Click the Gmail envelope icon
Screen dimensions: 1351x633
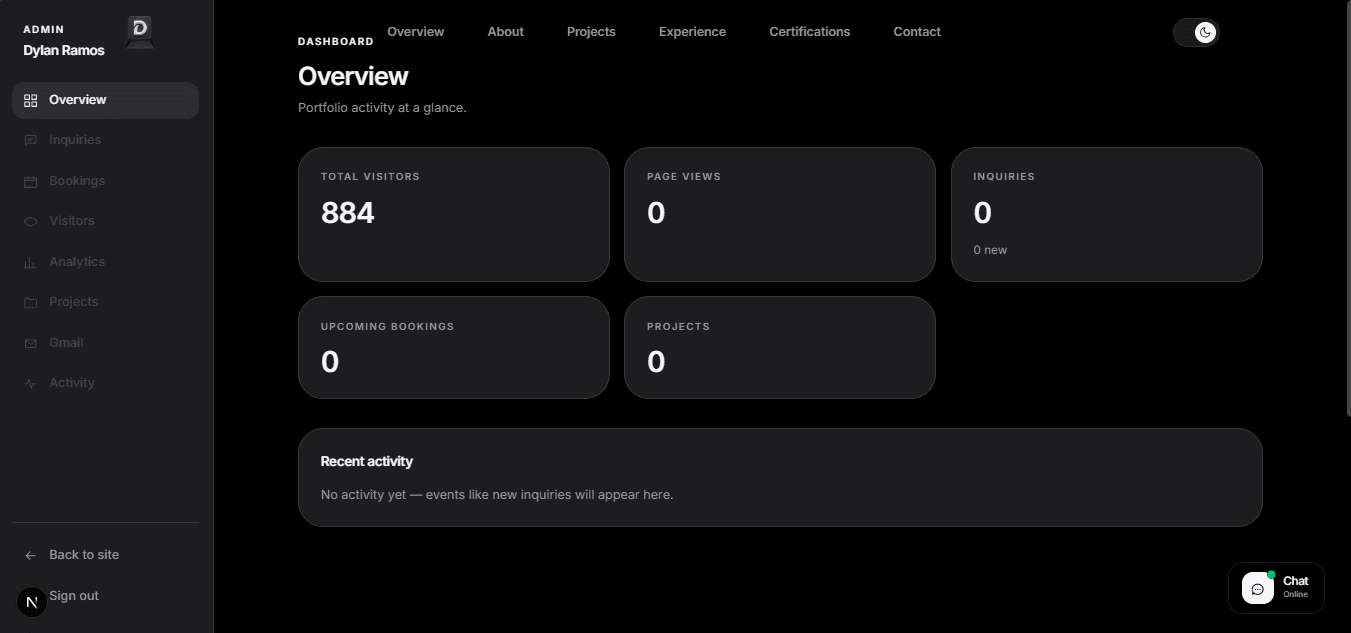tap(30, 343)
